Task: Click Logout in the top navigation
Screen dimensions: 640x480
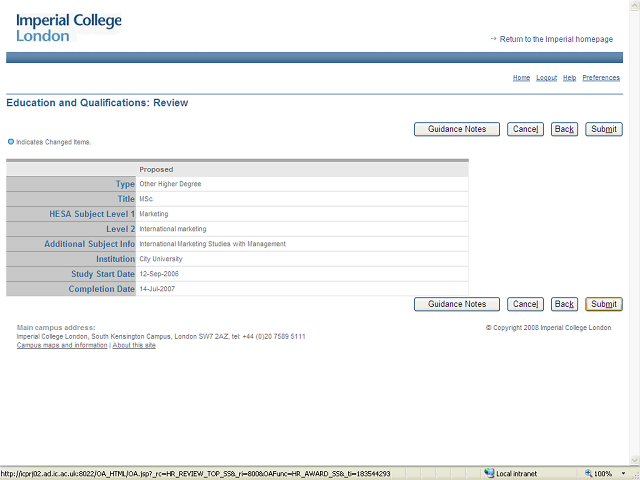Action: [x=546, y=78]
